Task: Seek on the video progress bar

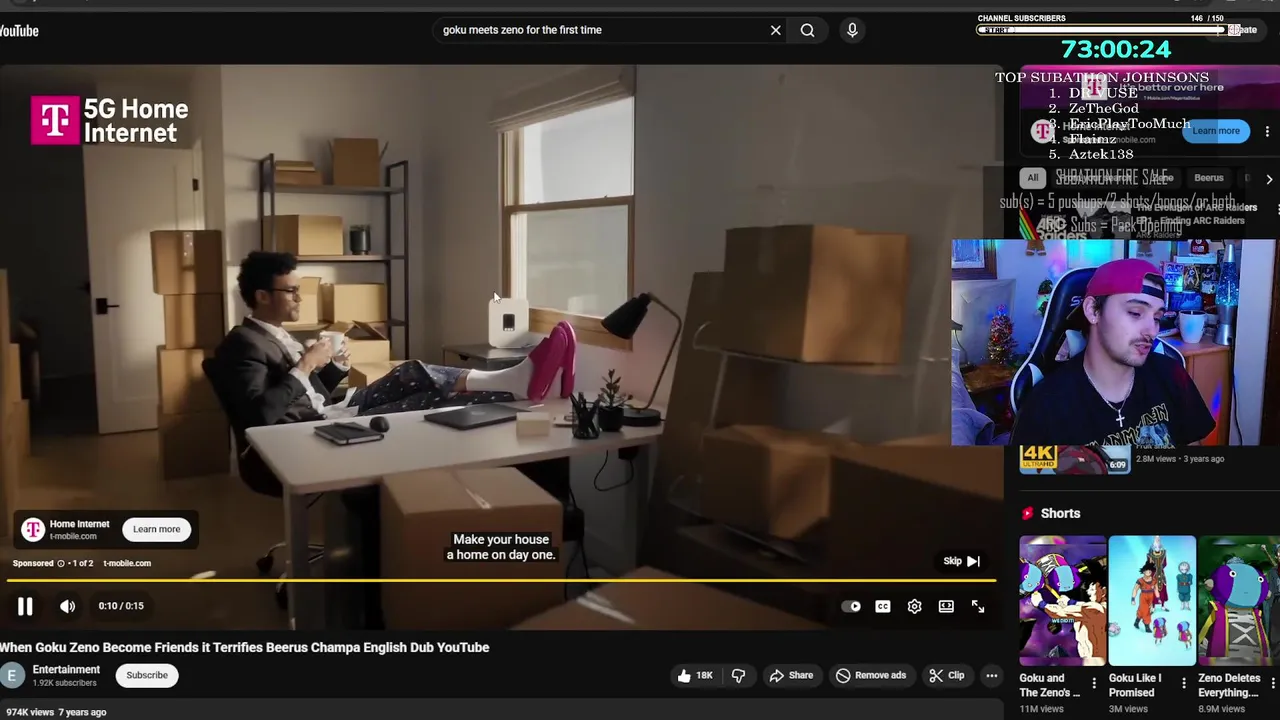Action: point(501,580)
